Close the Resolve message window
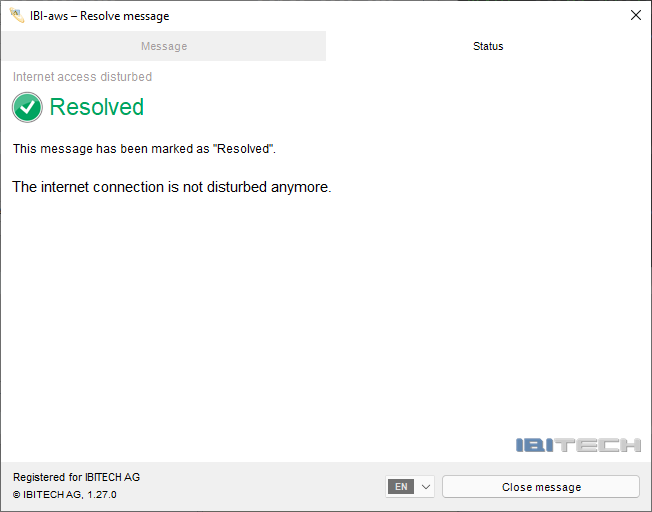 [x=635, y=15]
